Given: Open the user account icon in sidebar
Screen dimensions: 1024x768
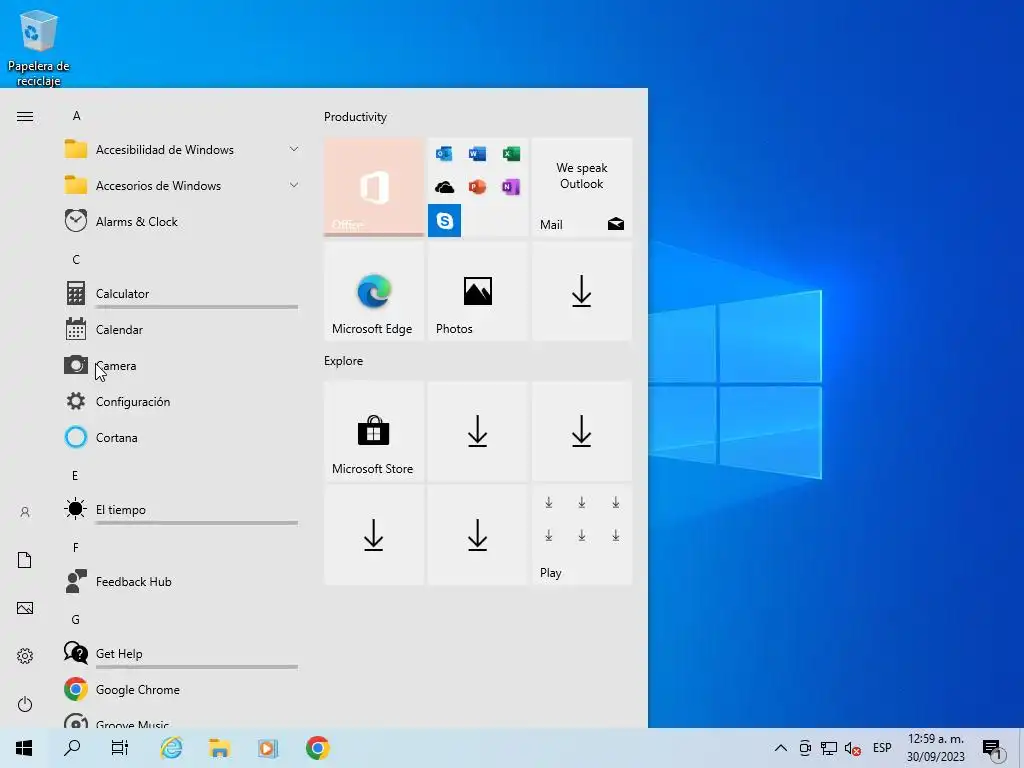Looking at the screenshot, I should tap(25, 512).
